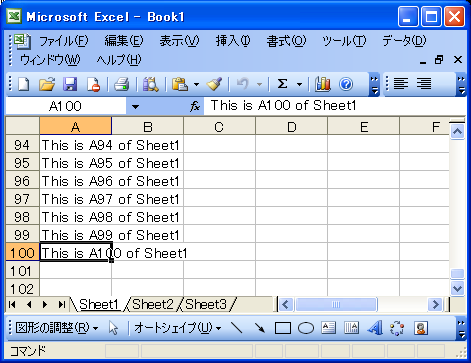Click the vertical scrollbar thumb
The height and width of the screenshot is (363, 471).
point(457,274)
